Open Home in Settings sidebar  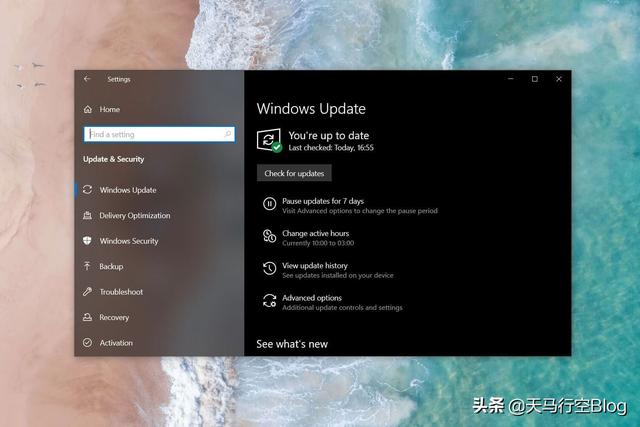pyautogui.click(x=109, y=109)
